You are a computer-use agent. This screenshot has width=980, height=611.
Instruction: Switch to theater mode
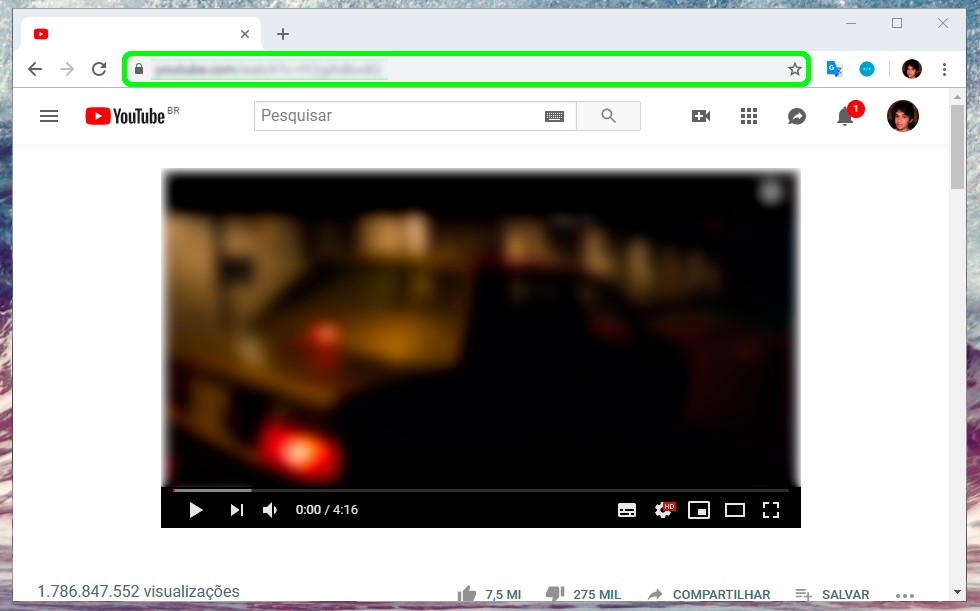(735, 510)
